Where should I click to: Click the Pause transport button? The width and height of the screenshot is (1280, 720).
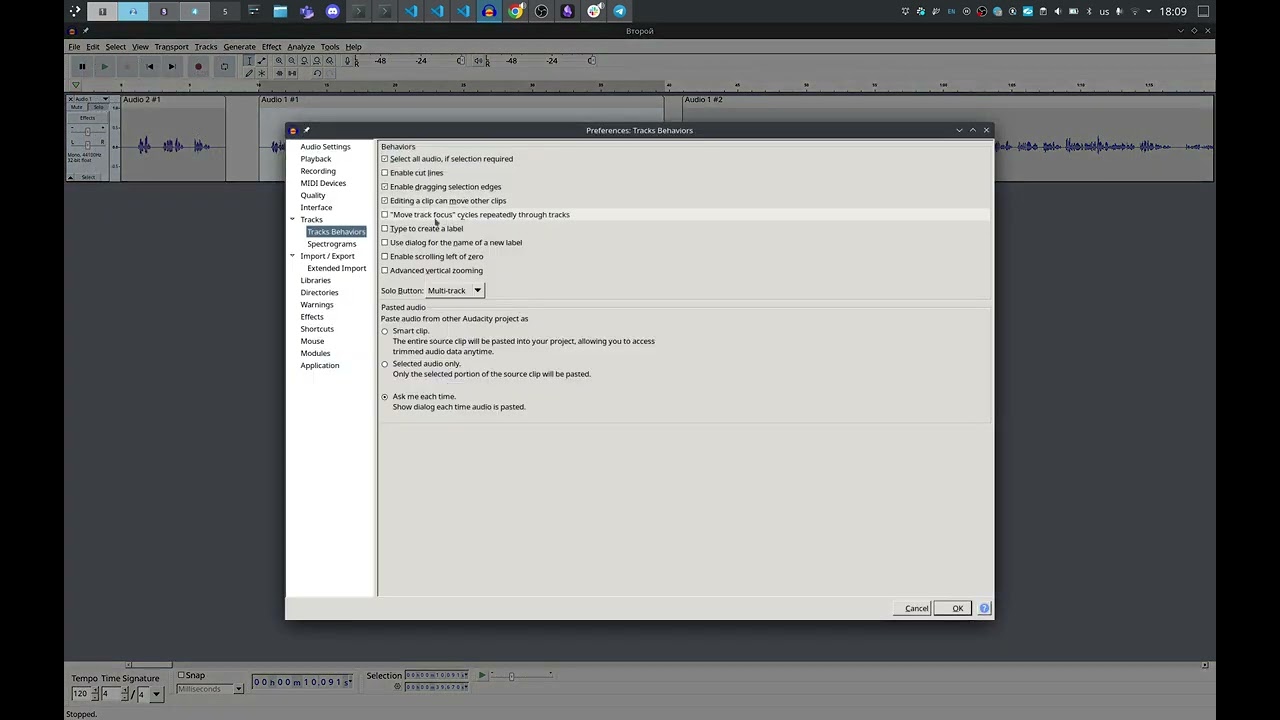tap(82, 67)
